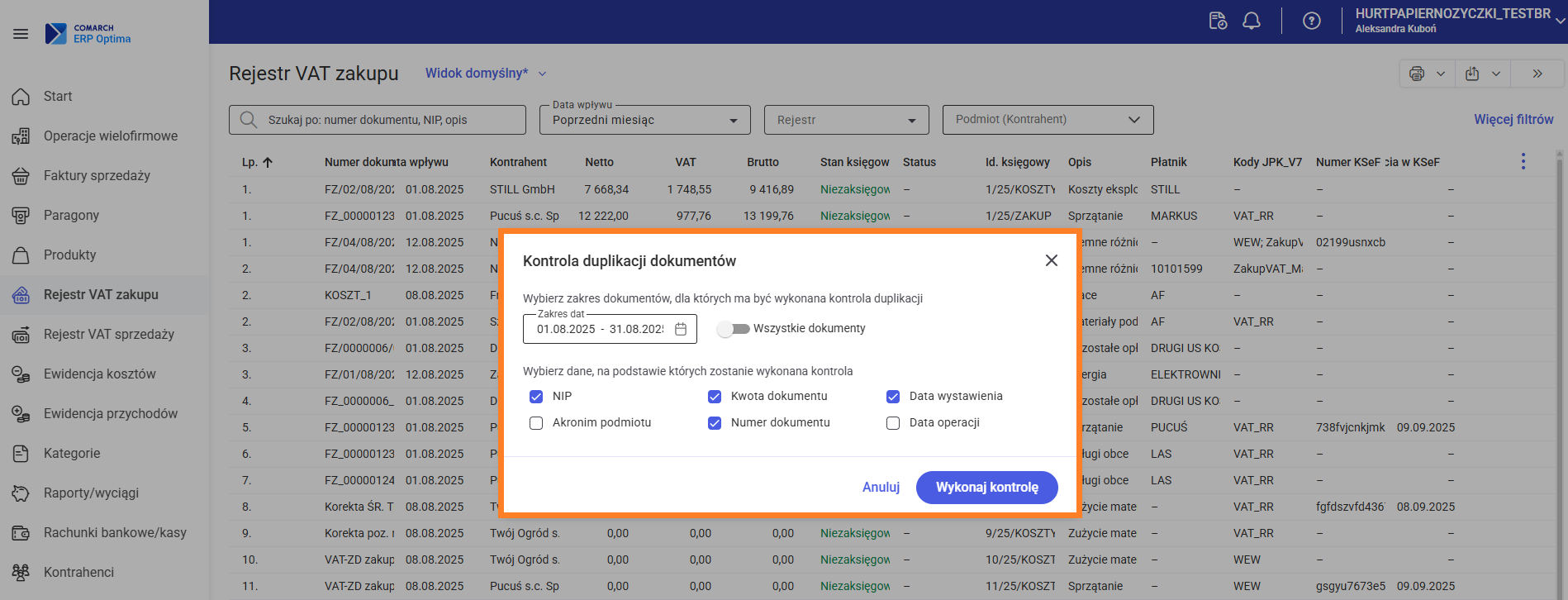Screen dimensions: 1568x600
Task: Click Anuluj to cancel dialog
Action: (881, 488)
